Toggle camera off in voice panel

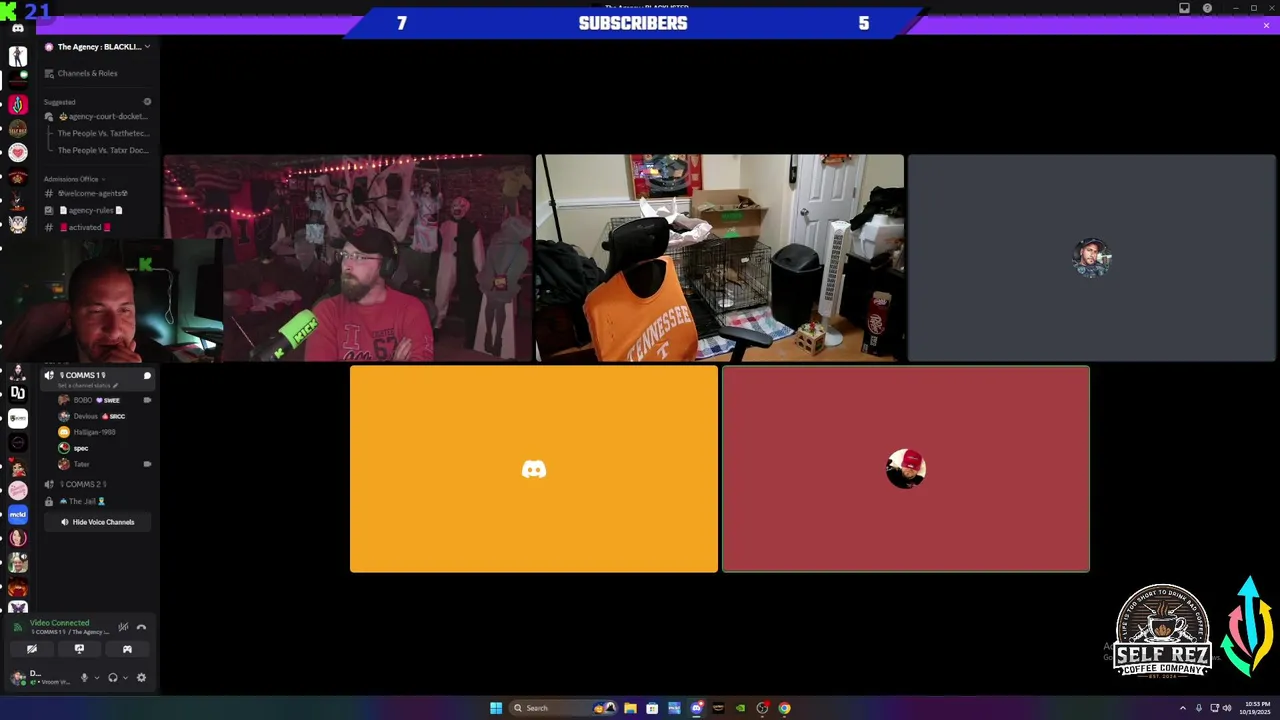coord(32,649)
